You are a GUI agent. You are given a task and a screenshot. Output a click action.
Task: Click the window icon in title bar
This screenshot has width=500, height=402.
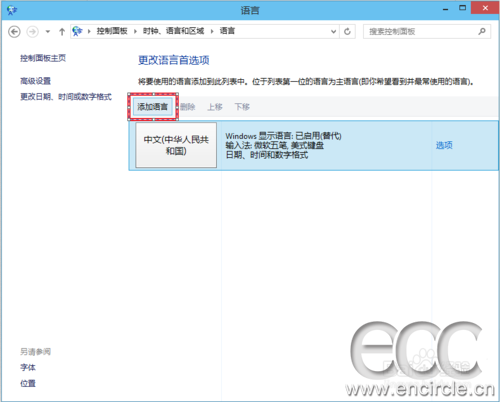12,10
